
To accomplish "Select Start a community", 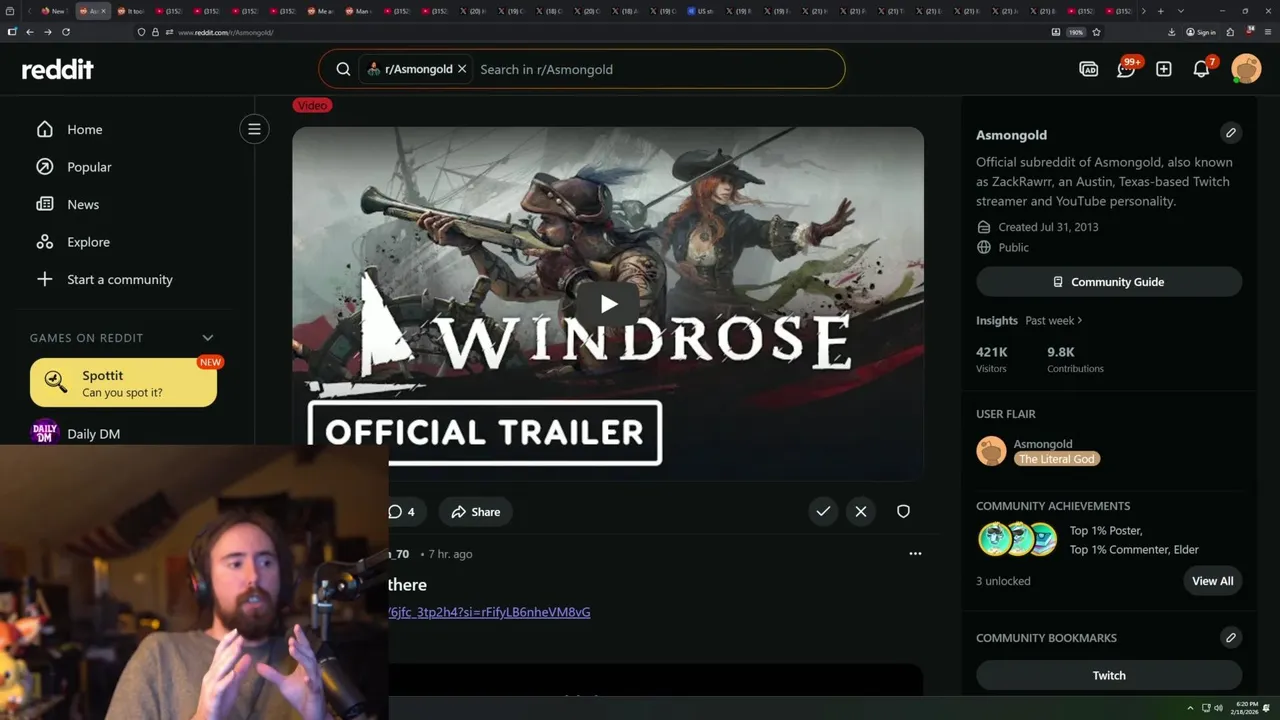I will [x=119, y=279].
